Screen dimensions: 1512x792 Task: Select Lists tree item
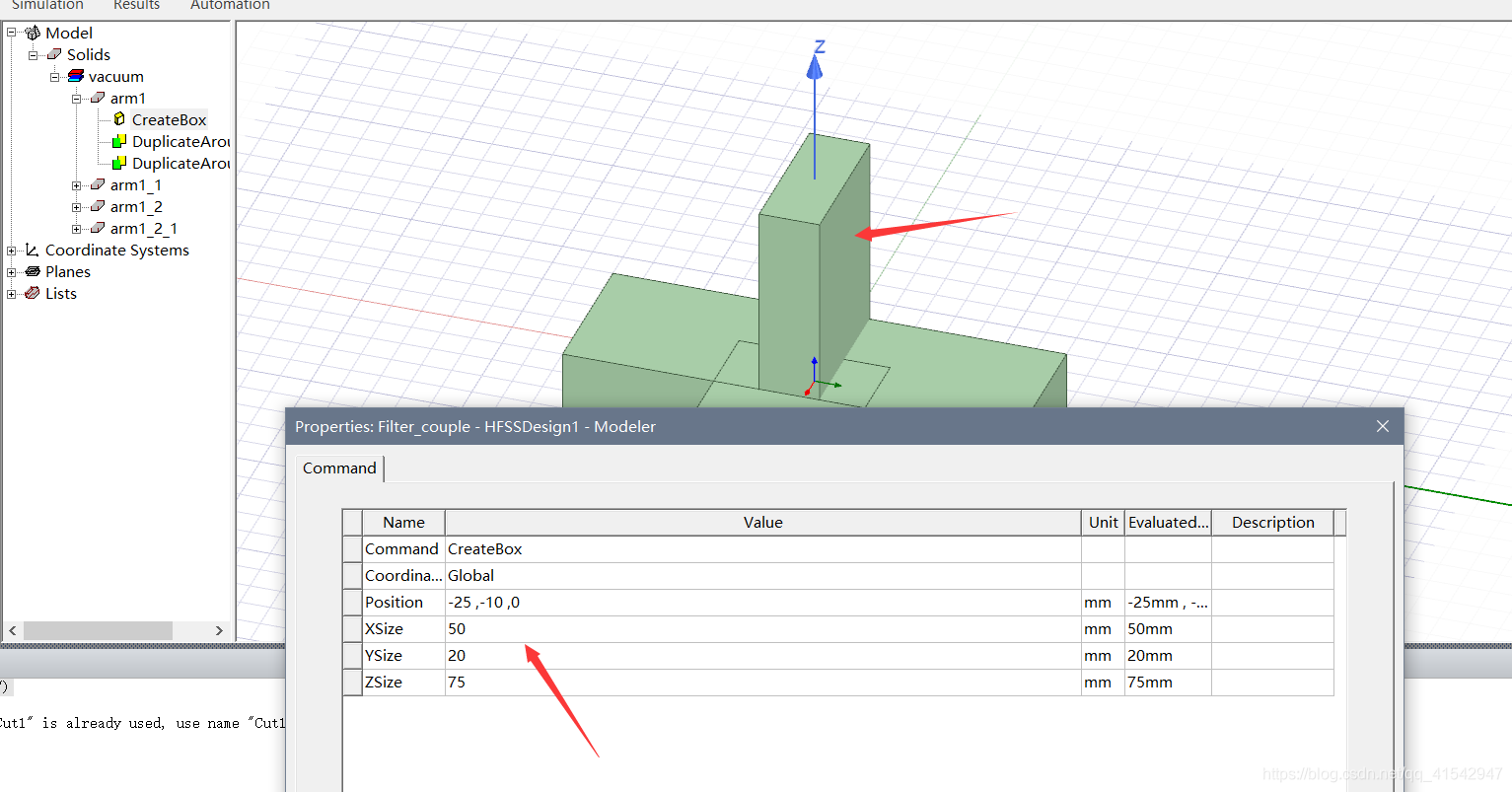tap(61, 293)
